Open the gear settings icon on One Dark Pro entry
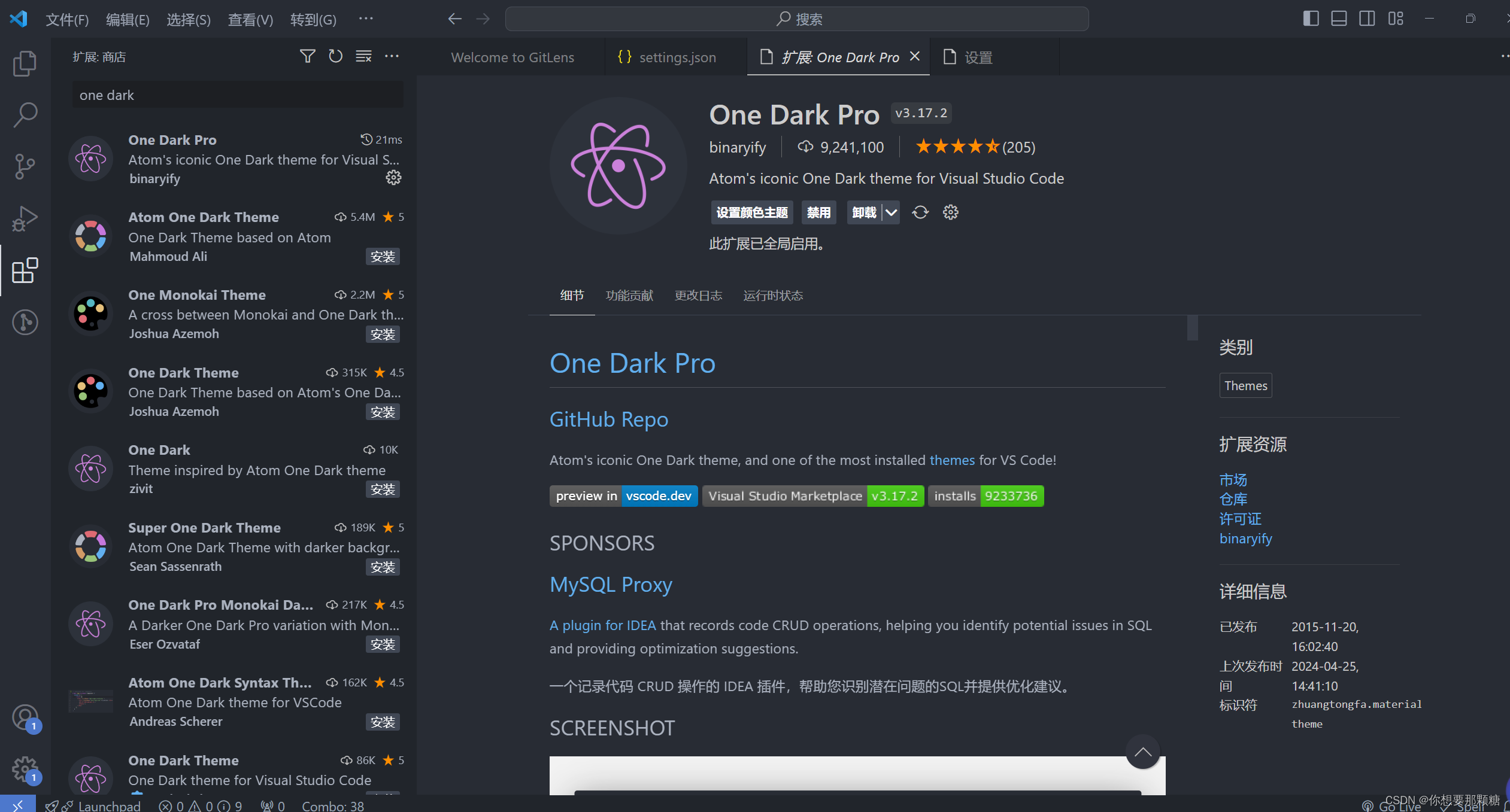Image resolution: width=1510 pixels, height=812 pixels. point(393,177)
